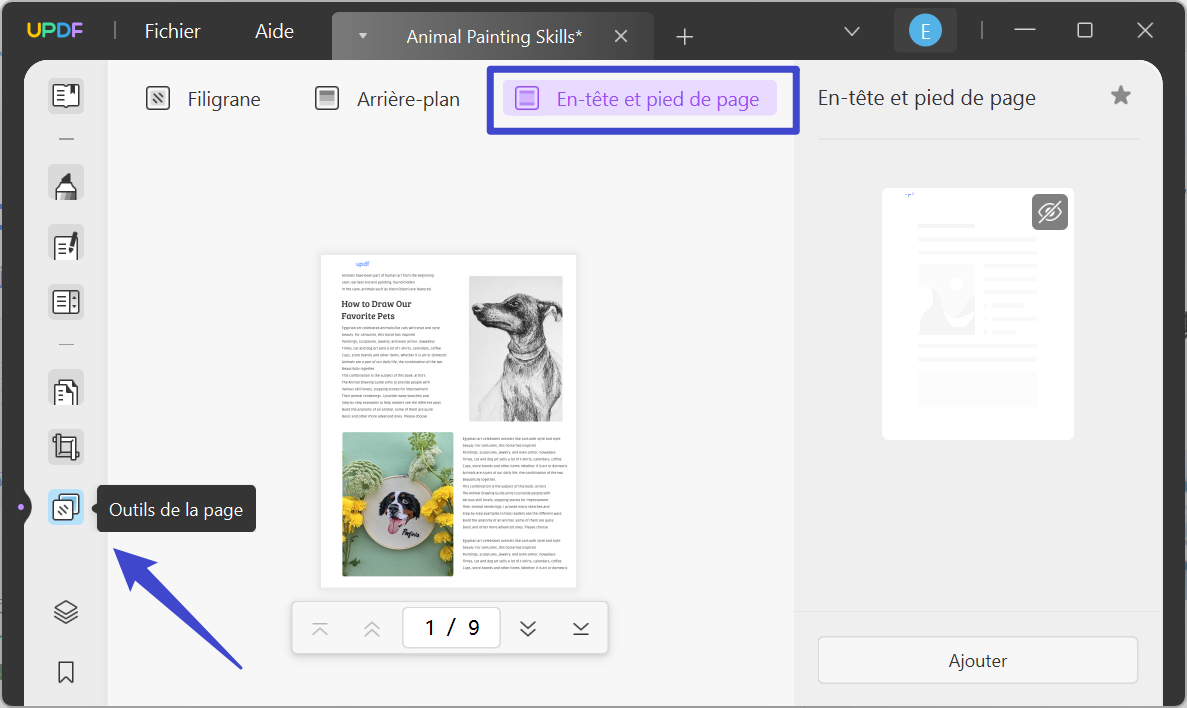Open the Bookmarks panel icon

click(66, 672)
